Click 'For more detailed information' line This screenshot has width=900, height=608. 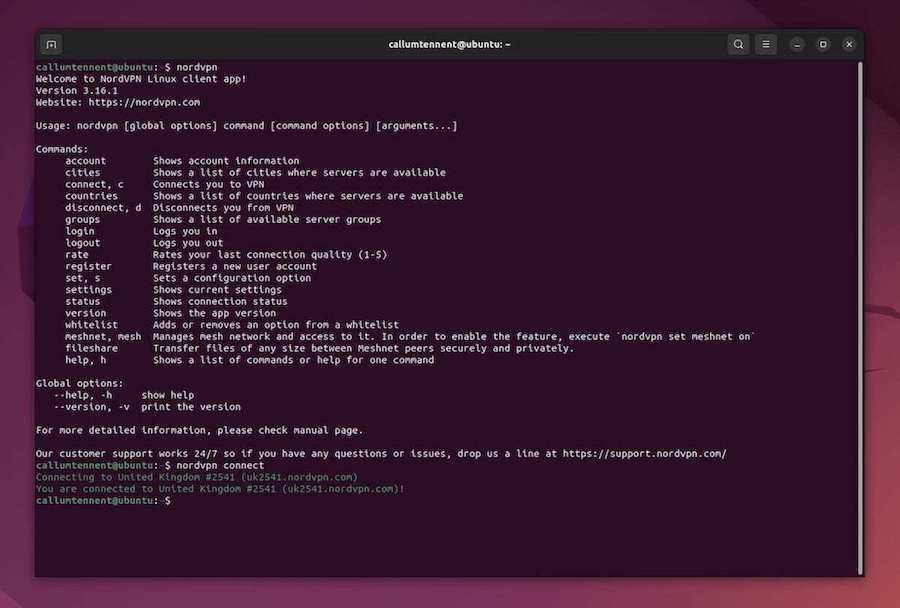coord(199,430)
